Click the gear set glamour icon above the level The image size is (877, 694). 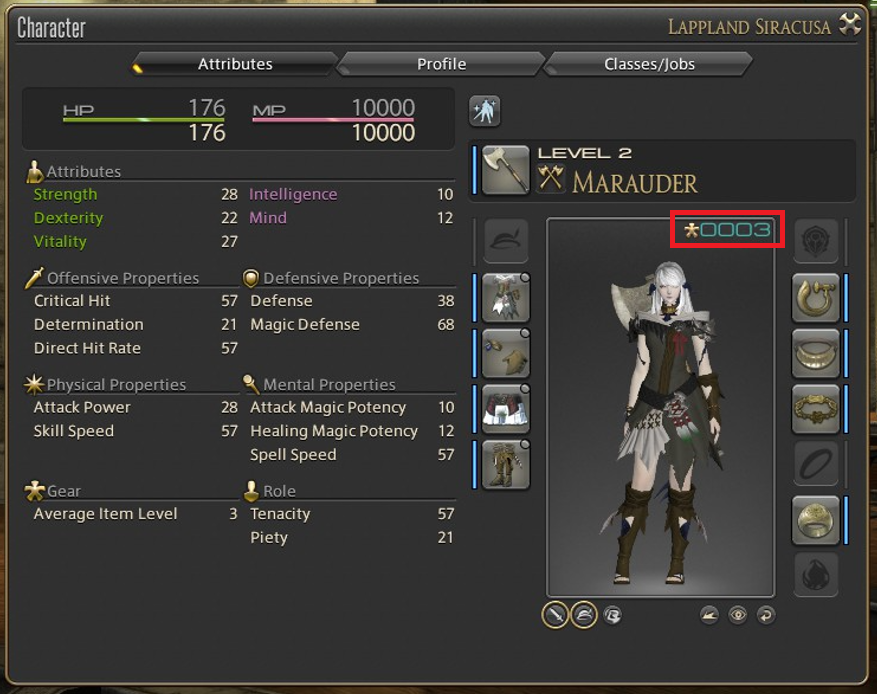(484, 111)
